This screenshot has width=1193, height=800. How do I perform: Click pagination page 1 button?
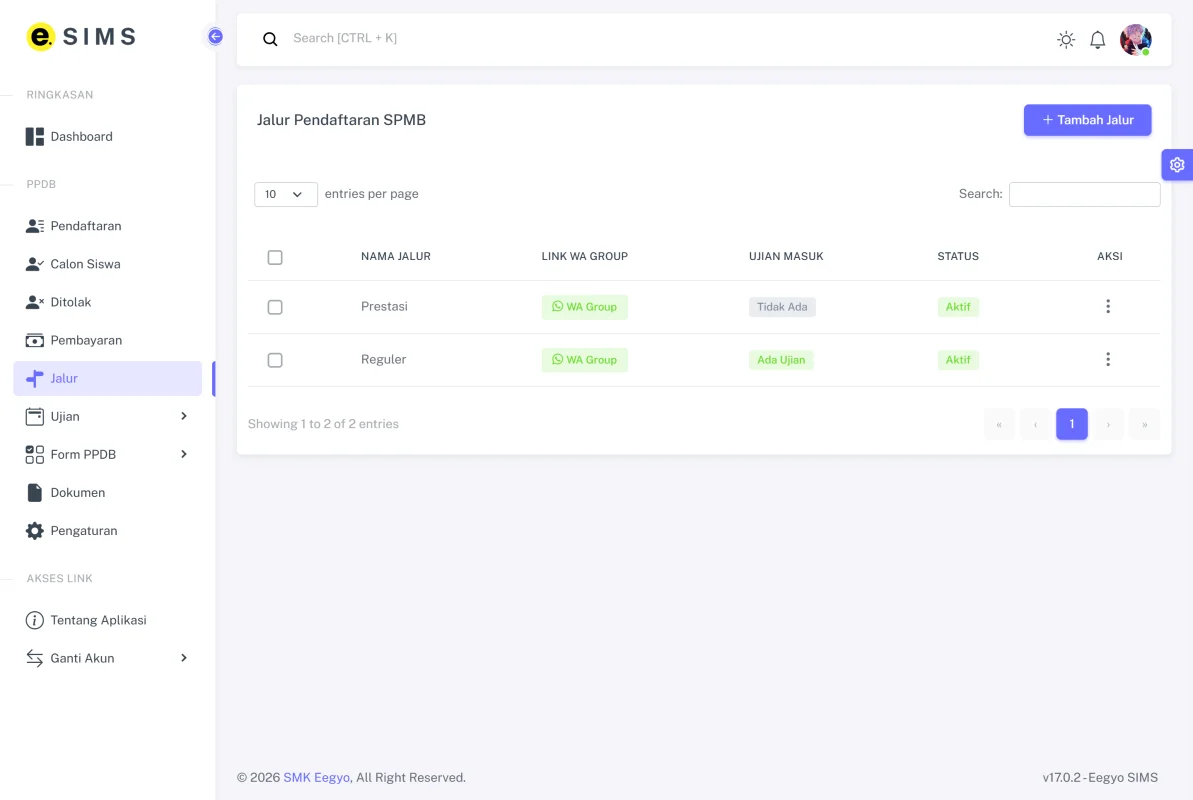(x=1071, y=424)
